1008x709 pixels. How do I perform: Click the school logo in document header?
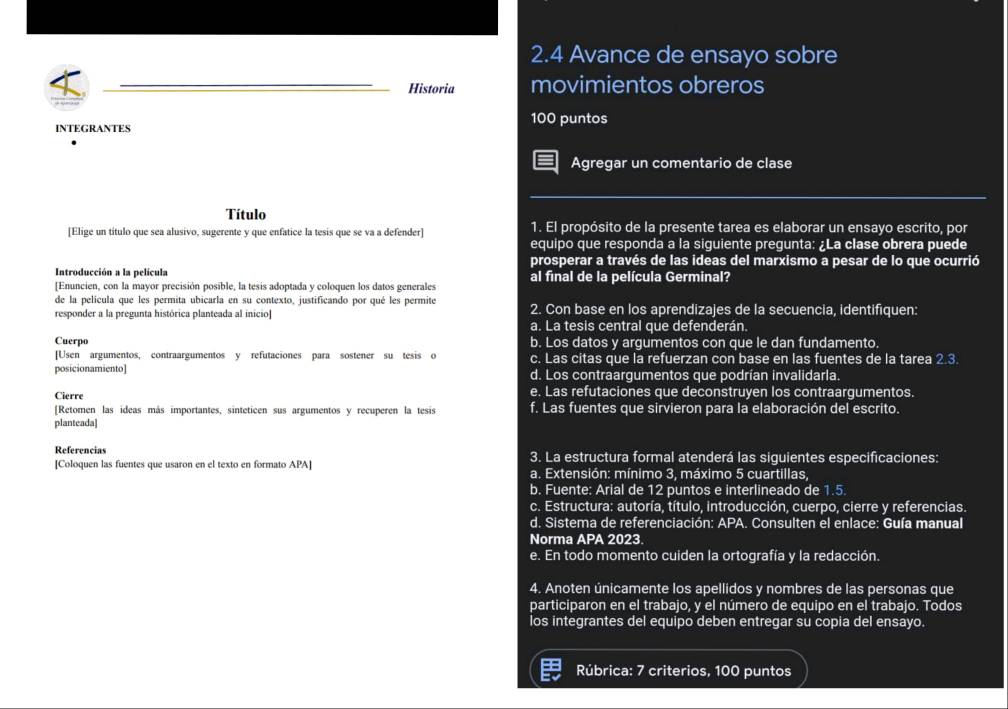point(67,88)
